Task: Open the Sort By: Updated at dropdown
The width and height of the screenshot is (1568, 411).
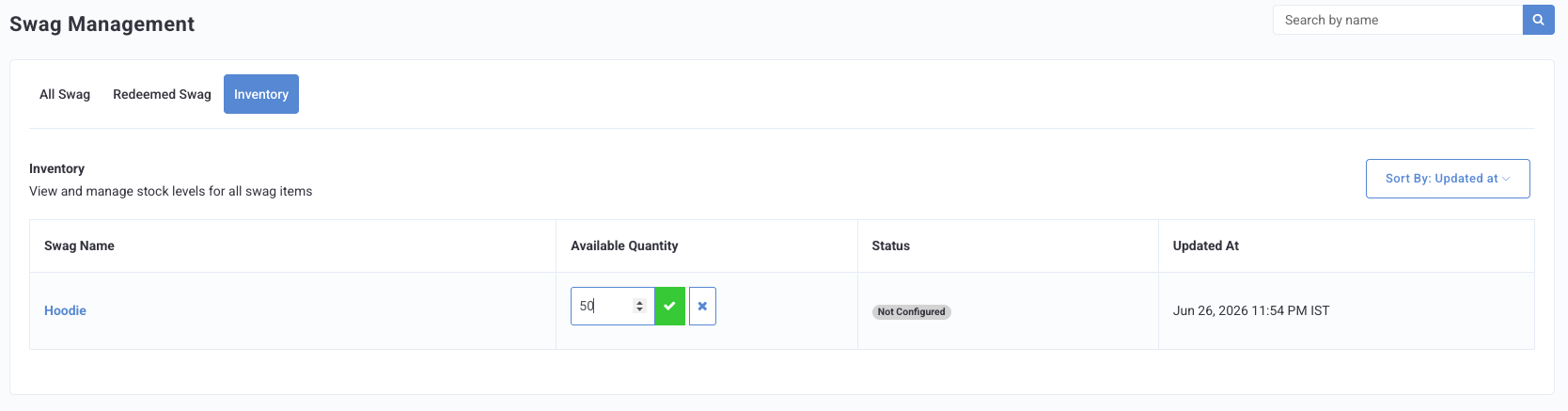Action: coord(1448,179)
